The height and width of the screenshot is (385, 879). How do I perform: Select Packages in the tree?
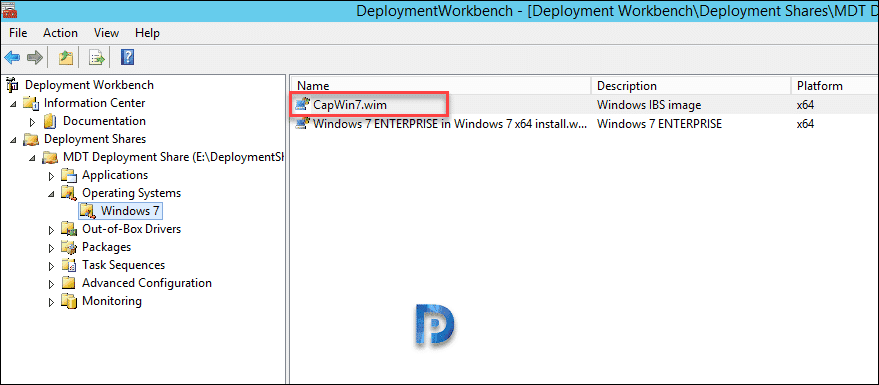pos(107,247)
